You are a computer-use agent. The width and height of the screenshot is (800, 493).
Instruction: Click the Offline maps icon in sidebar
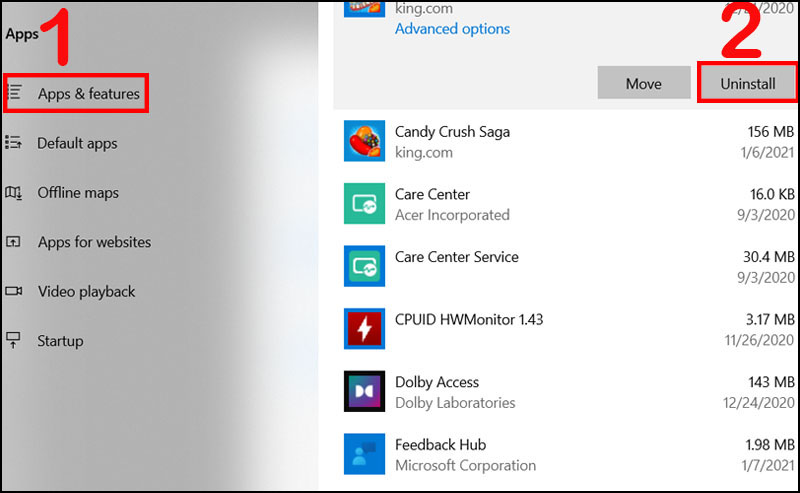click(x=14, y=193)
